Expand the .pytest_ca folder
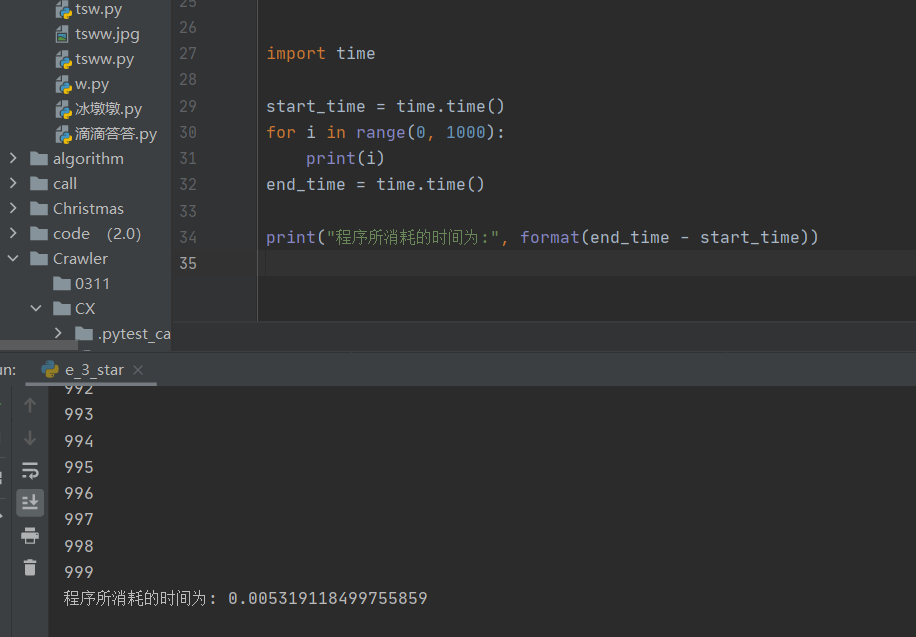 tap(58, 334)
